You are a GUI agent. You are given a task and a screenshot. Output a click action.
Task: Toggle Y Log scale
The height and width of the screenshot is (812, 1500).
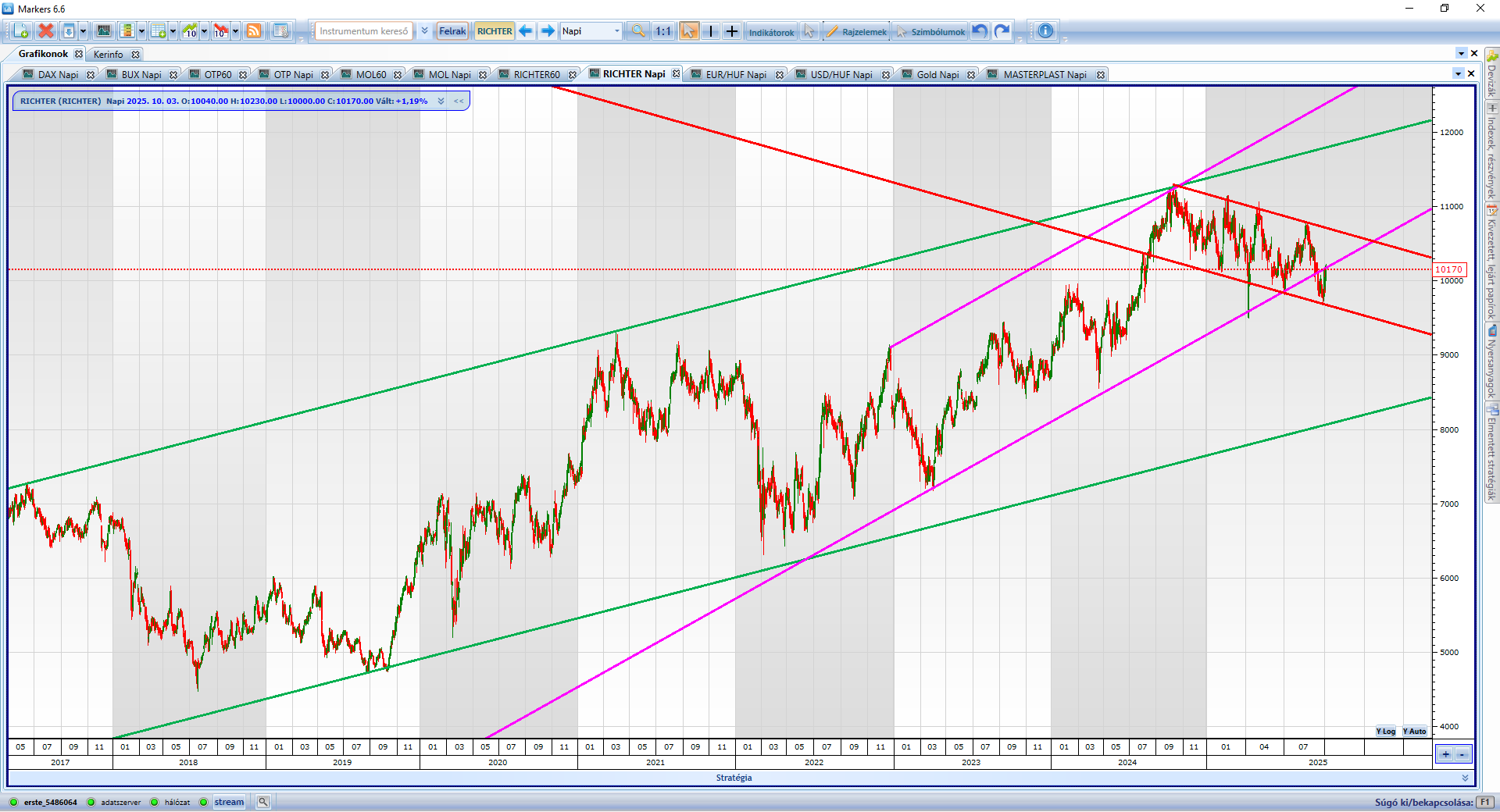coord(1385,732)
